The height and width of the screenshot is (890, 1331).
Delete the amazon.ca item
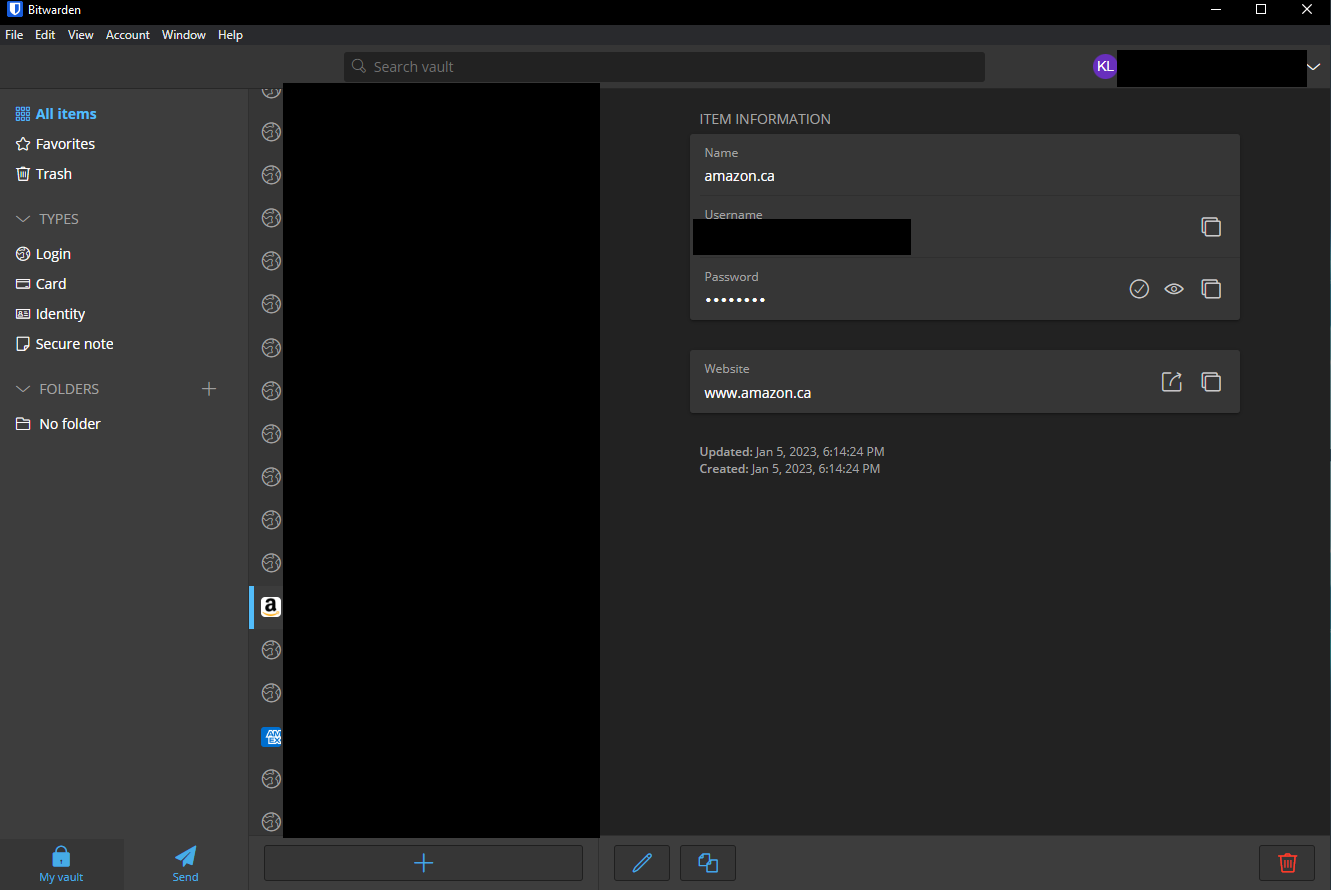pyautogui.click(x=1287, y=862)
